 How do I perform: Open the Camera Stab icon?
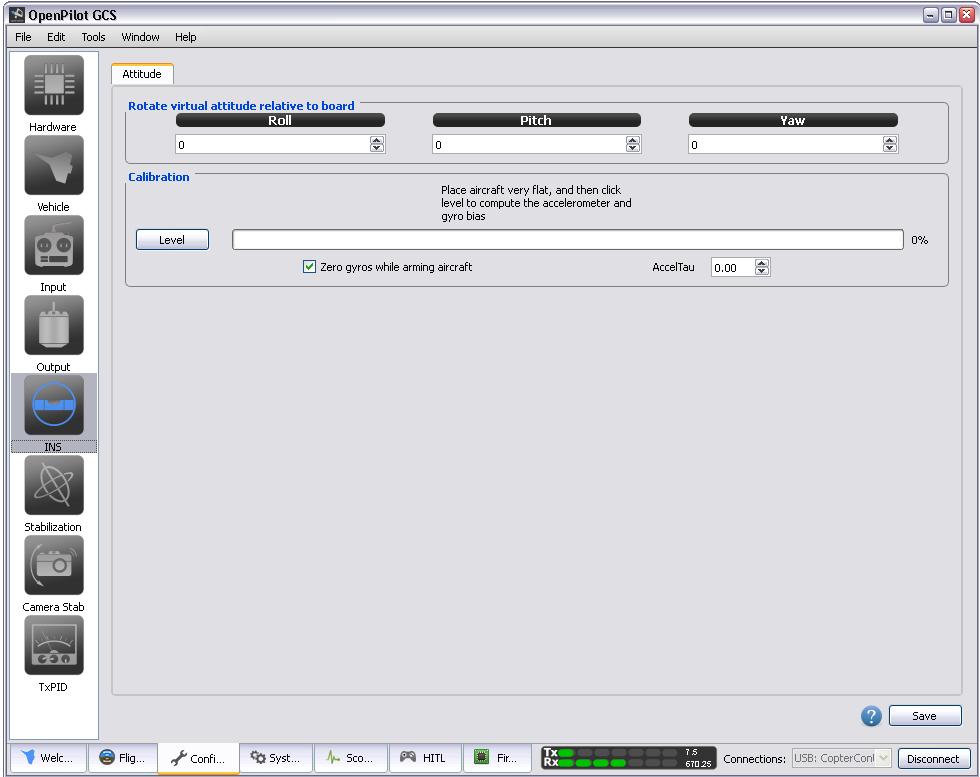54,566
